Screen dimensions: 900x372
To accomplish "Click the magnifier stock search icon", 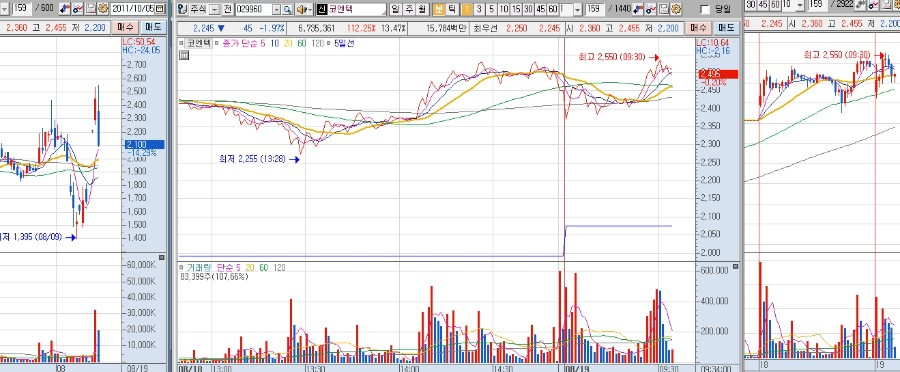I will click(288, 10).
